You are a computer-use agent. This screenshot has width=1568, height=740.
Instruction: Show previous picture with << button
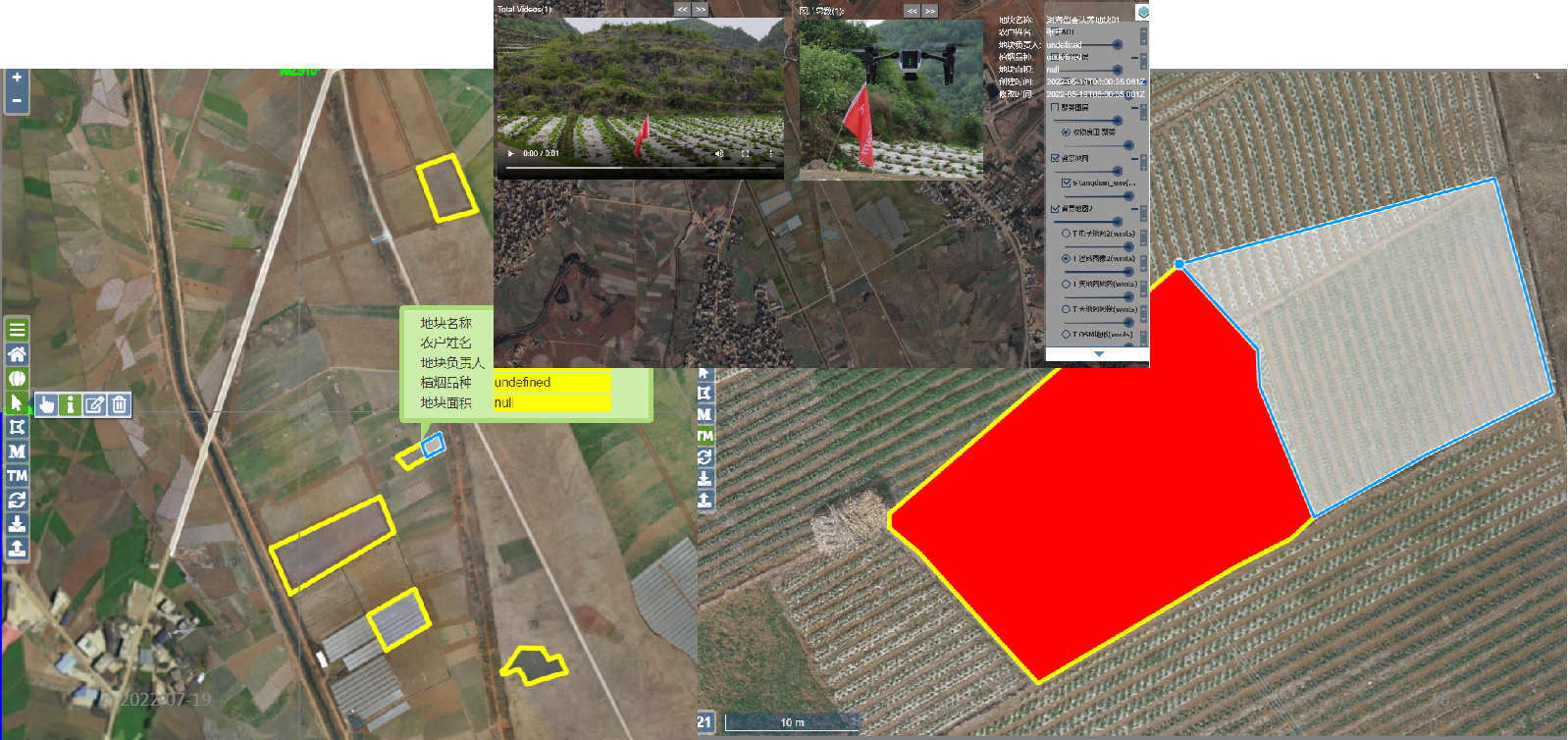pyautogui.click(x=913, y=11)
